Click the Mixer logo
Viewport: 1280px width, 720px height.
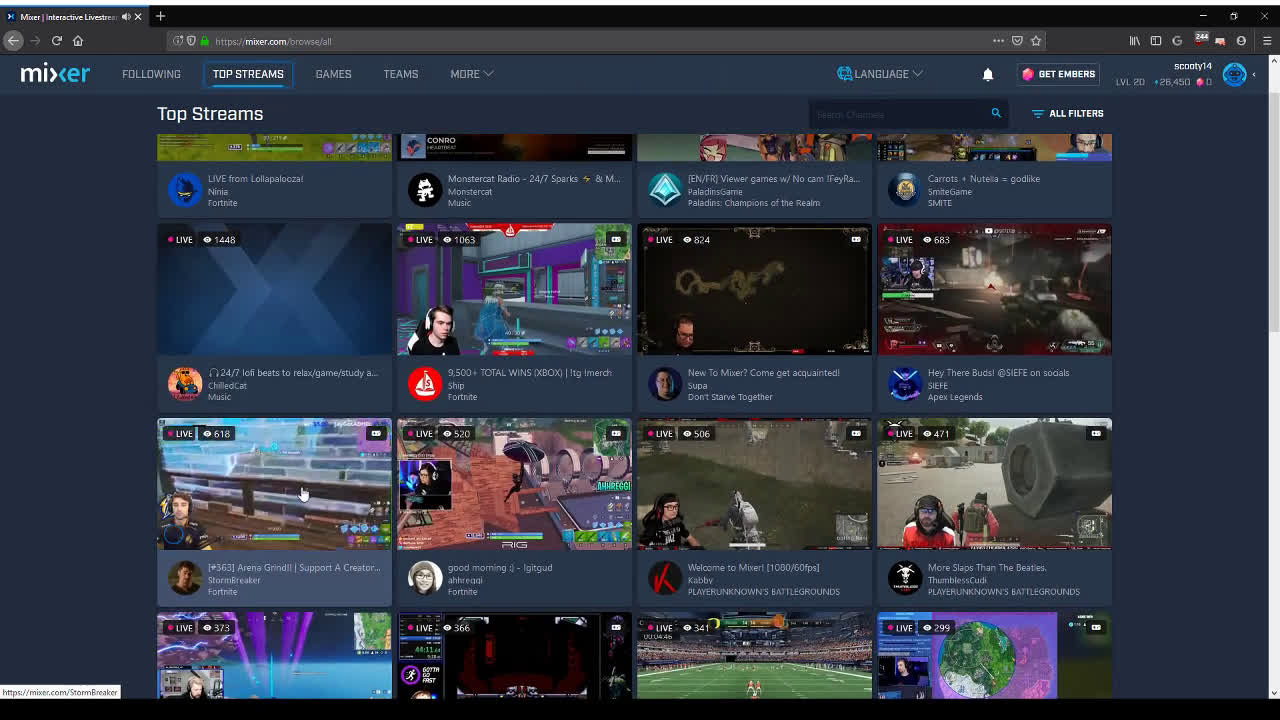[54, 73]
